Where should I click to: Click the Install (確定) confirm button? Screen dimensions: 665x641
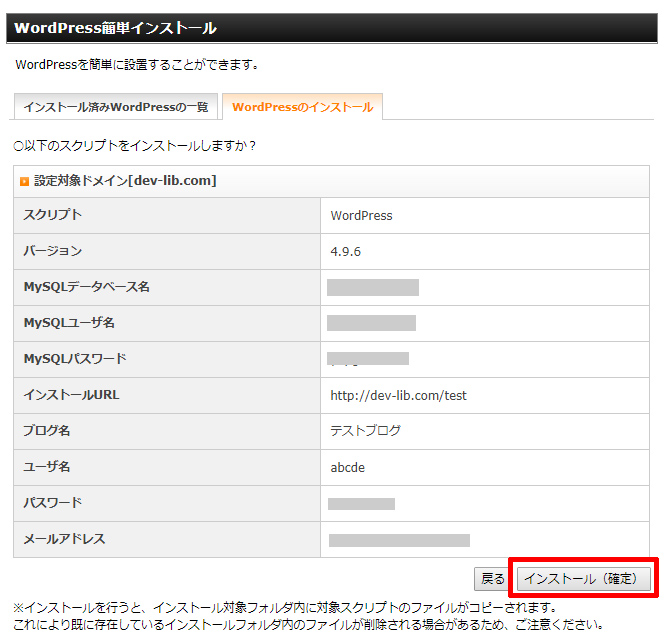pos(584,579)
